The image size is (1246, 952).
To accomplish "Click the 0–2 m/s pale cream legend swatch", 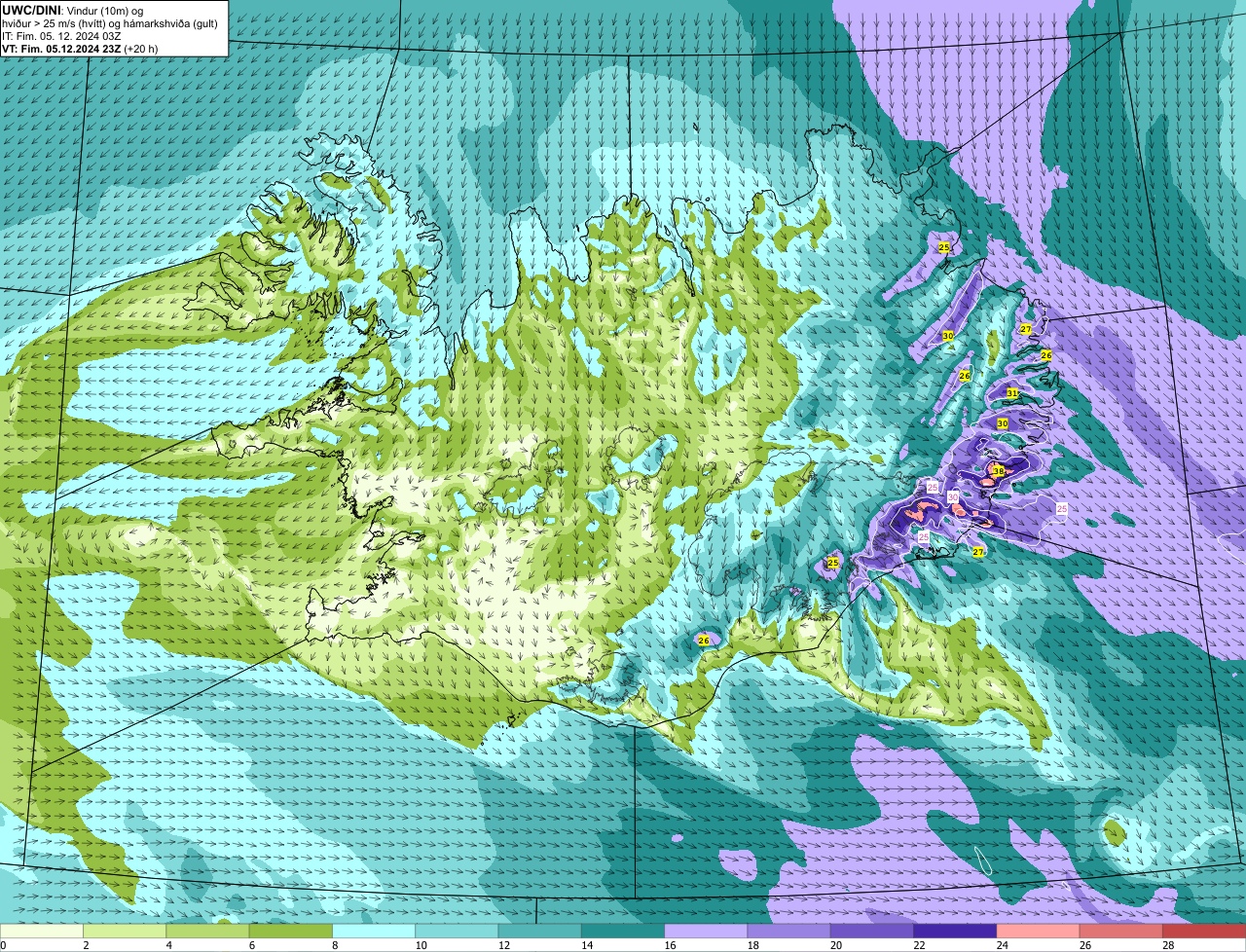I will 42,932.
